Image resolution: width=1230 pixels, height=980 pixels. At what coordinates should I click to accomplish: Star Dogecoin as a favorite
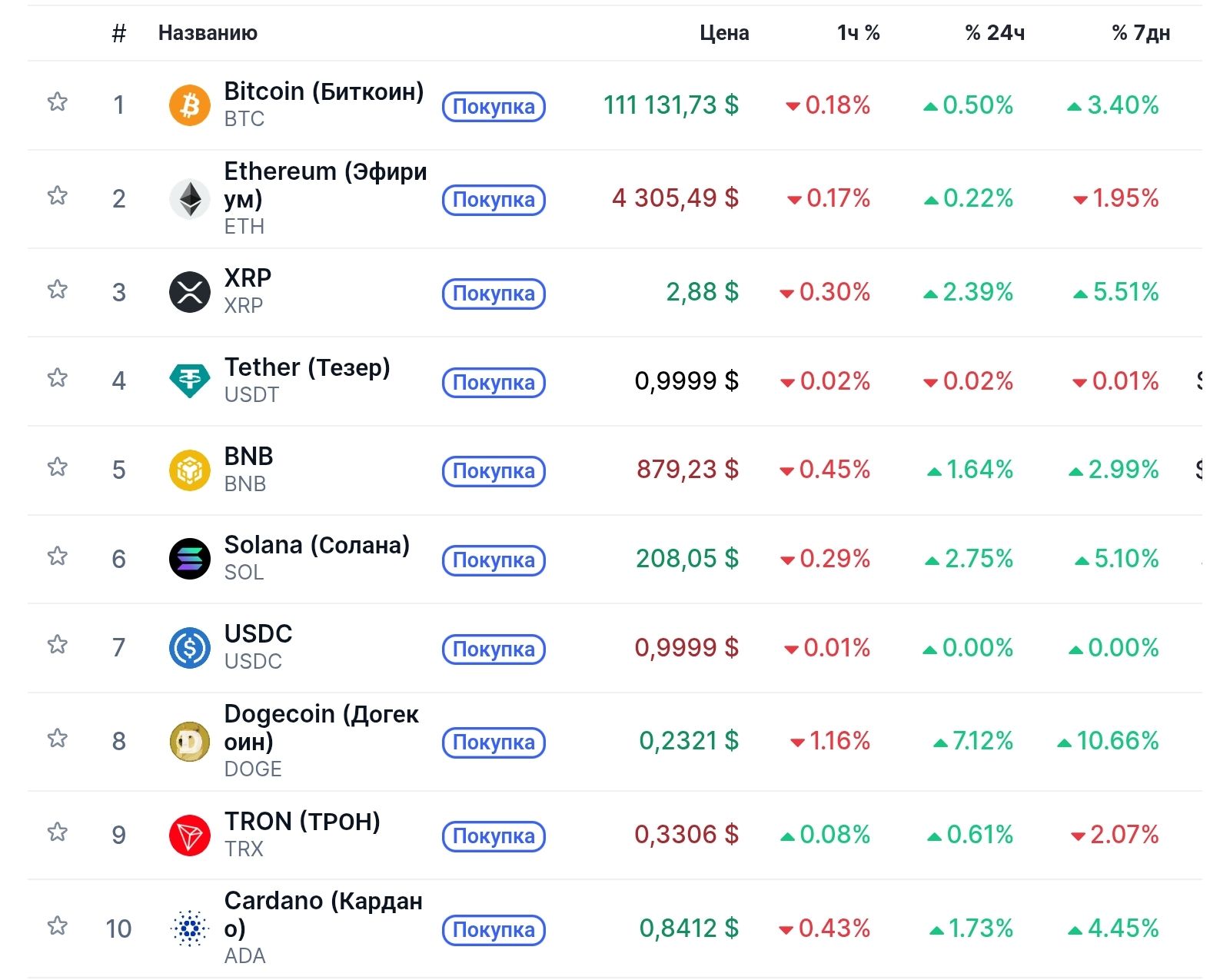click(58, 739)
